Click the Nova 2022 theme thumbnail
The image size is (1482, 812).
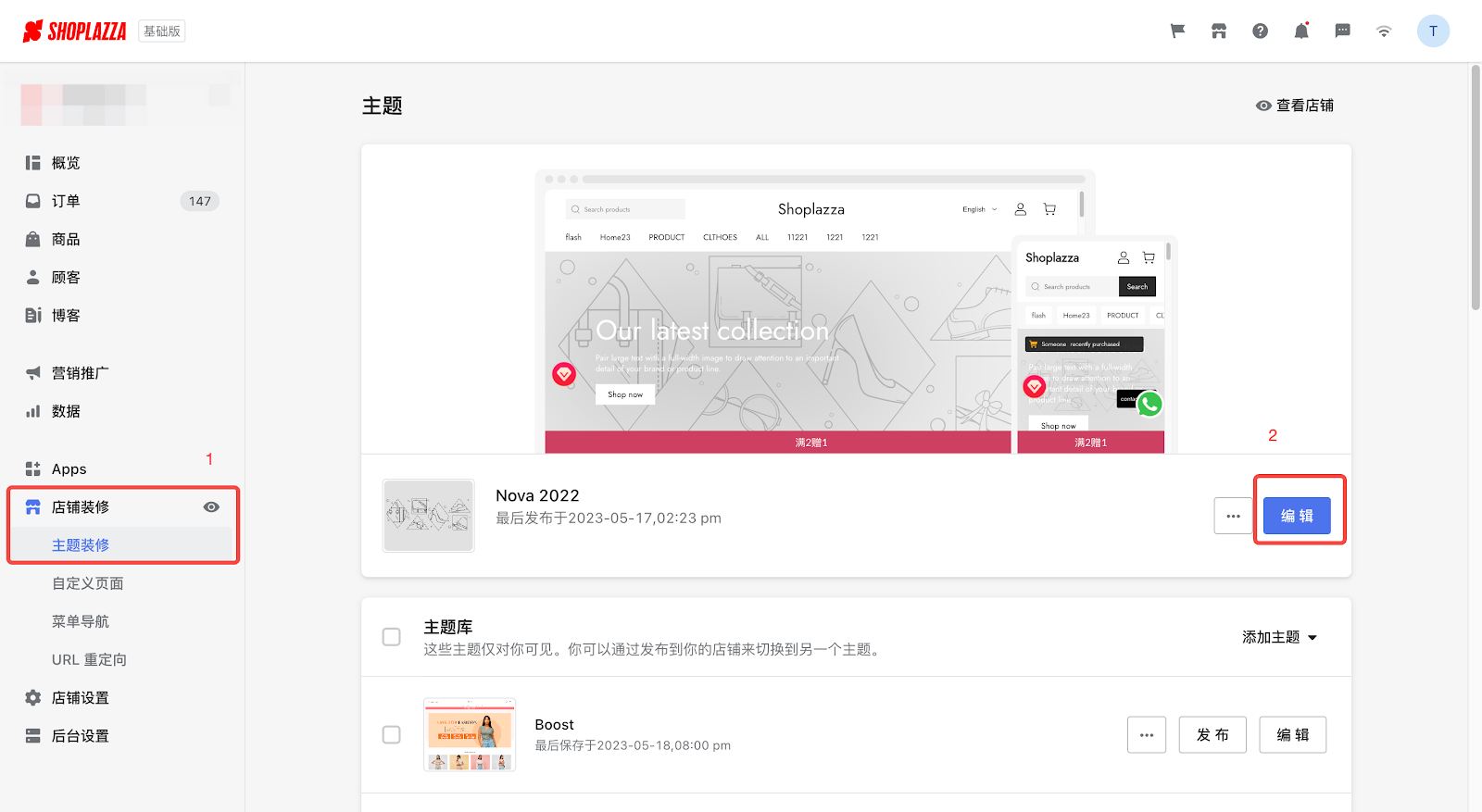click(429, 516)
